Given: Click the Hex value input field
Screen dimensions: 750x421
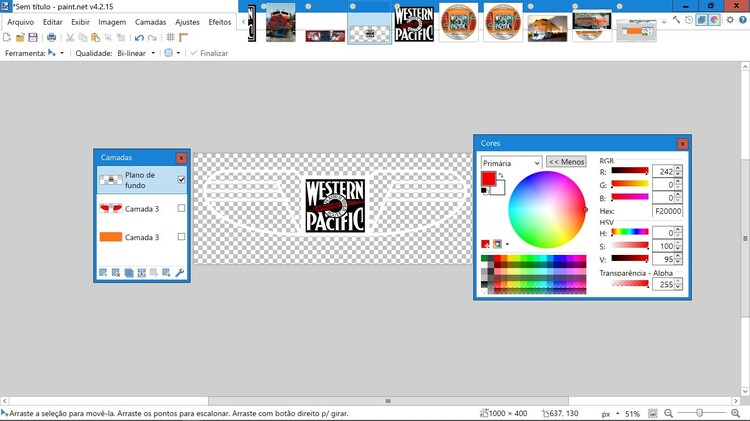Looking at the screenshot, I should (x=667, y=212).
